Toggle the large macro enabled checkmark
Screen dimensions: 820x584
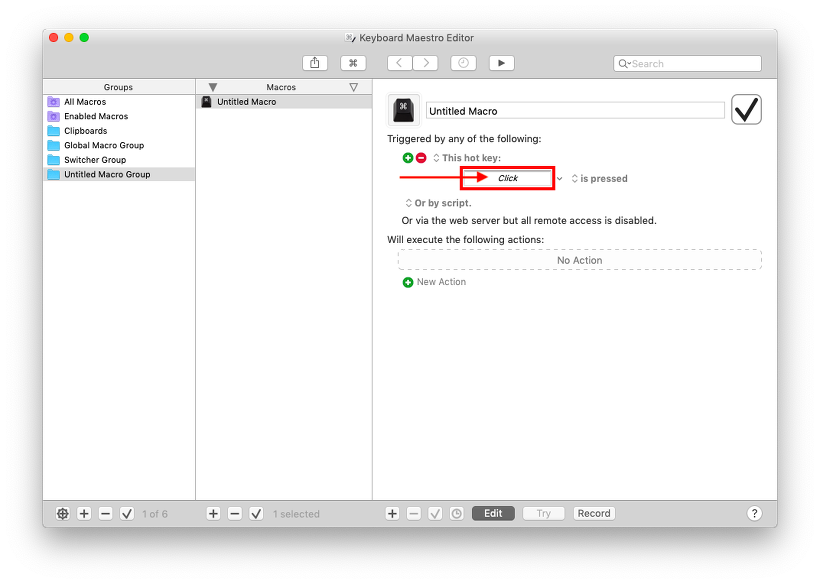tap(746, 110)
